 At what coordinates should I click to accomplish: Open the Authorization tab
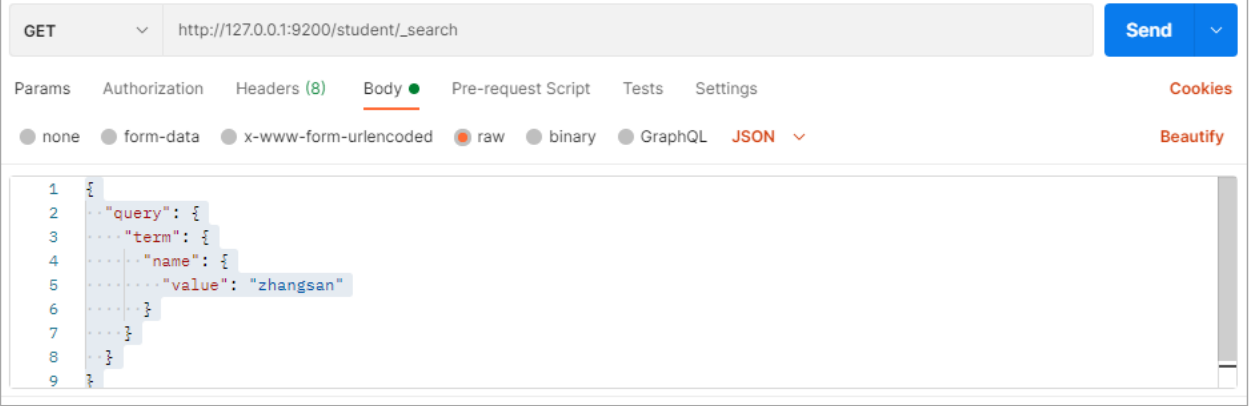click(153, 89)
